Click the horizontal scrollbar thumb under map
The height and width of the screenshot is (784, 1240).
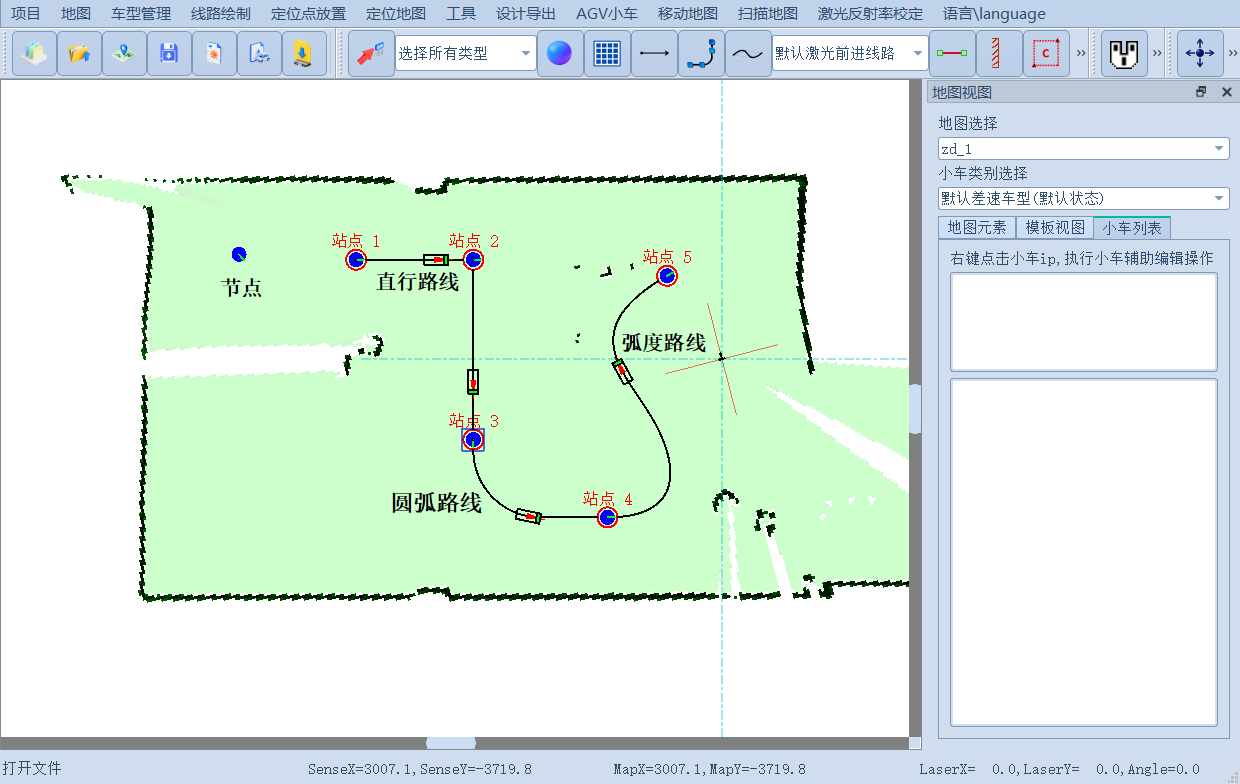pos(451,743)
